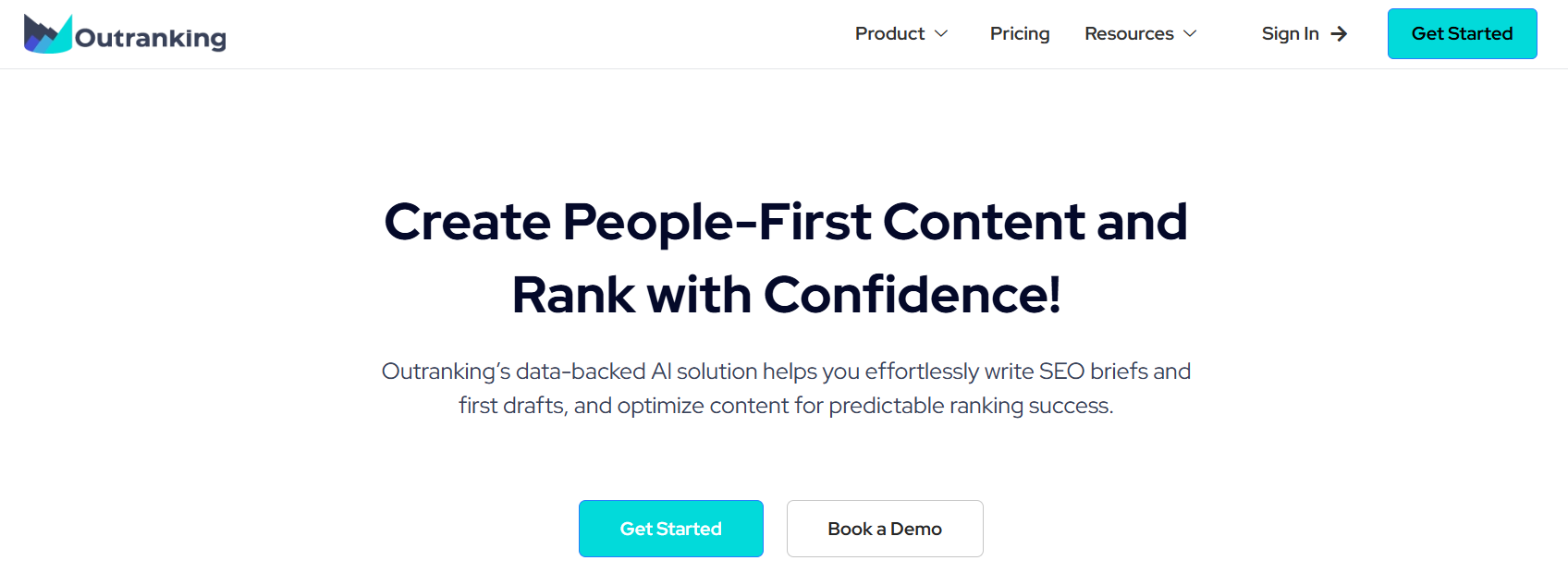Open the Product menu

pos(889,34)
